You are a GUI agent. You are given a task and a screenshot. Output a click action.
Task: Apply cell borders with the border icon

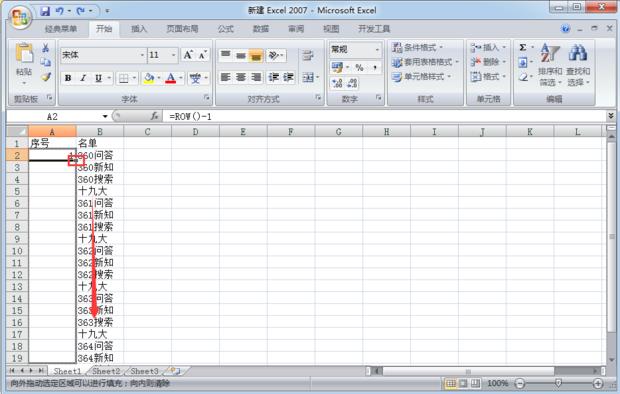(x=124, y=78)
